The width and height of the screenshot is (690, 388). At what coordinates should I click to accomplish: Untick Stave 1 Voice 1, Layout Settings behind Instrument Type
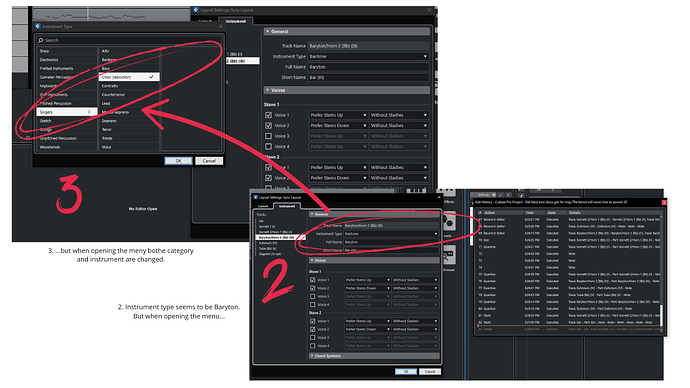(268, 115)
